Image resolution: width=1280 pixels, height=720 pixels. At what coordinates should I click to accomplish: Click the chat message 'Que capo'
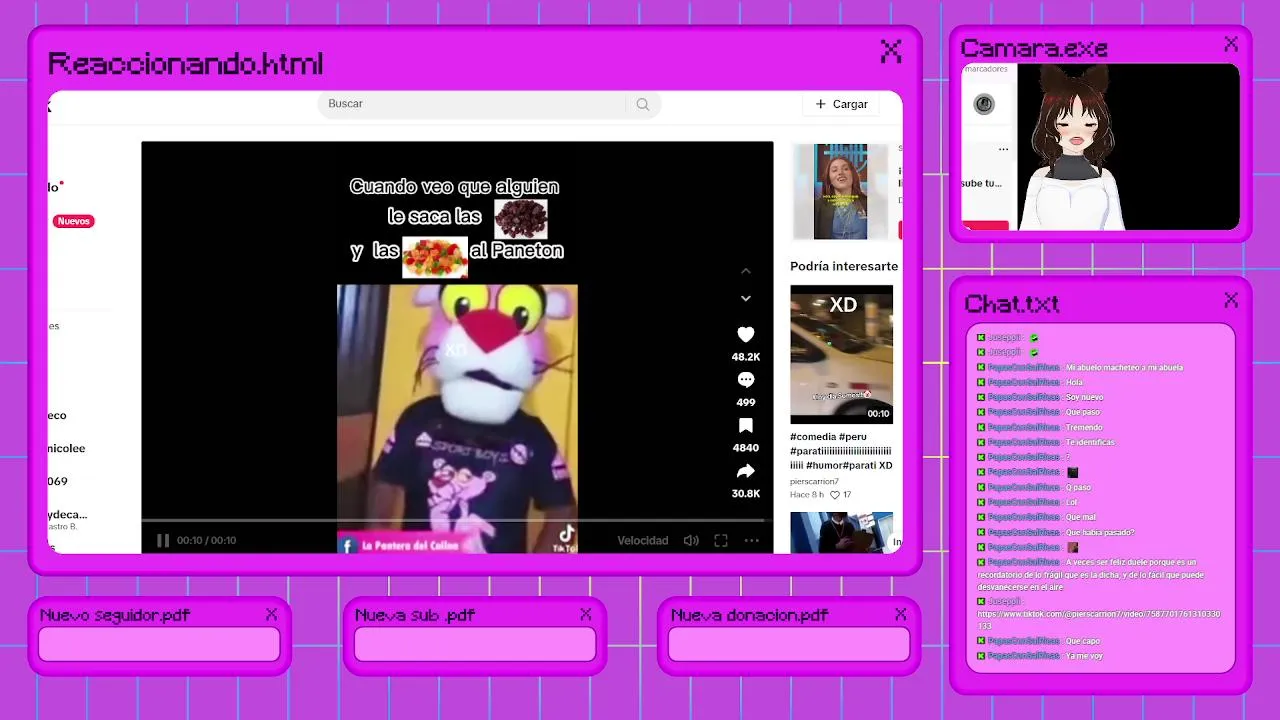(1083, 641)
